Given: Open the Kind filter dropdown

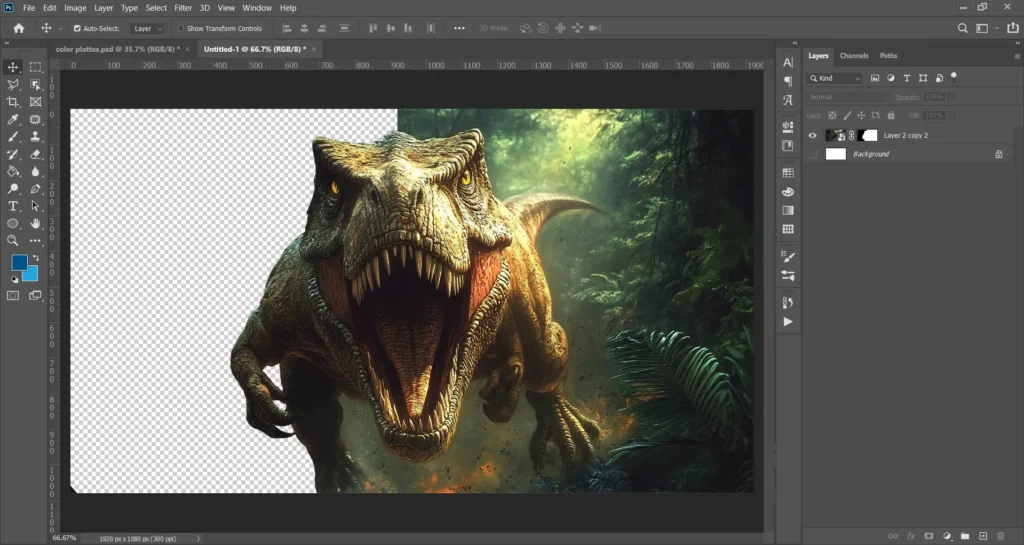Looking at the screenshot, I should [835, 78].
